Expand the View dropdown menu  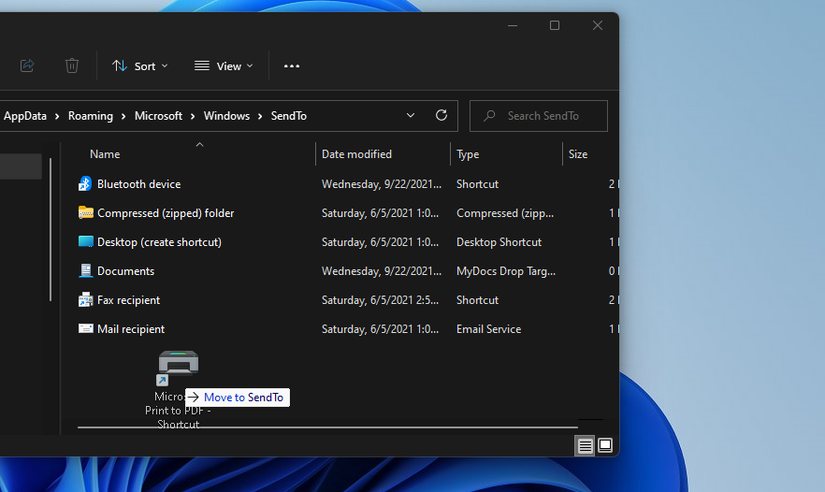[224, 66]
